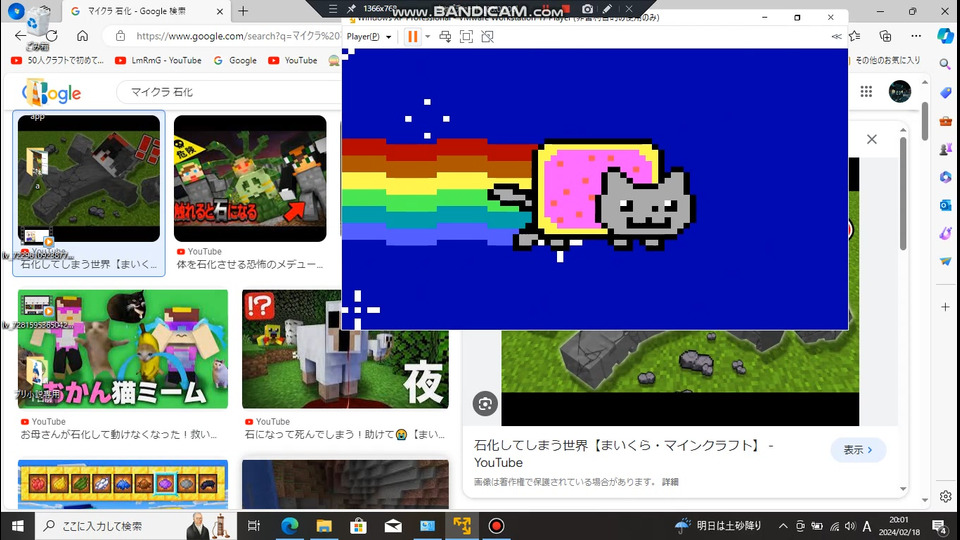Open the Google apps grid
The width and height of the screenshot is (960, 540).
(866, 92)
